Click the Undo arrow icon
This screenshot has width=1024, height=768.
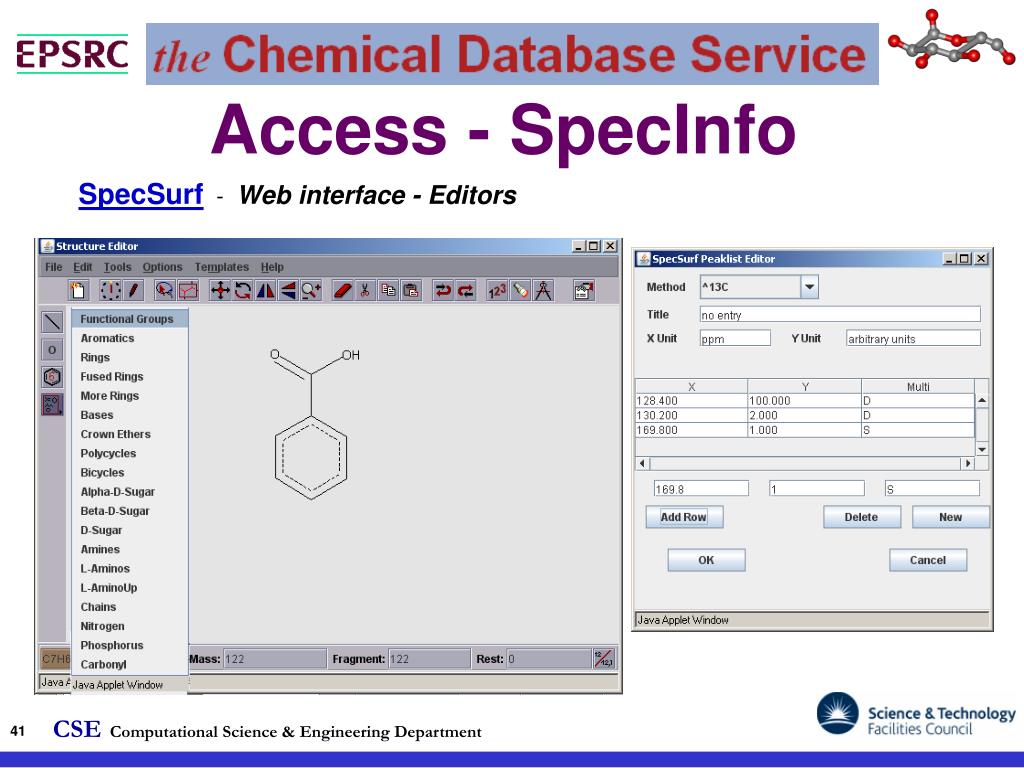(x=443, y=290)
